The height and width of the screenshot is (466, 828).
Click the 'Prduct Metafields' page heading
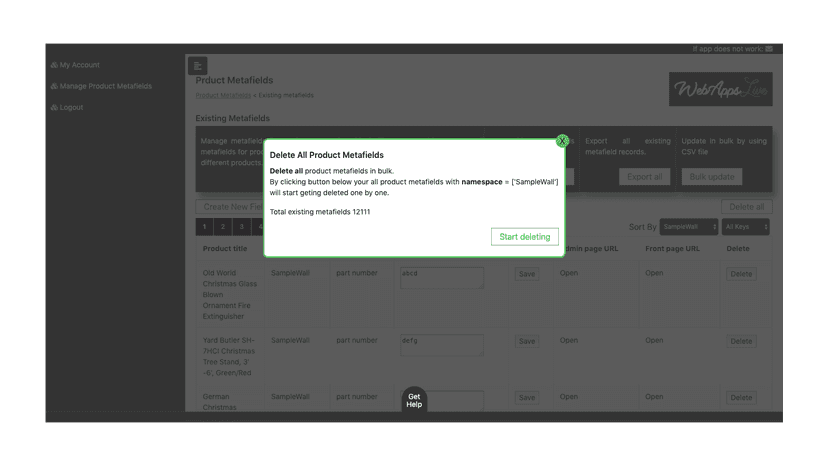[234, 80]
